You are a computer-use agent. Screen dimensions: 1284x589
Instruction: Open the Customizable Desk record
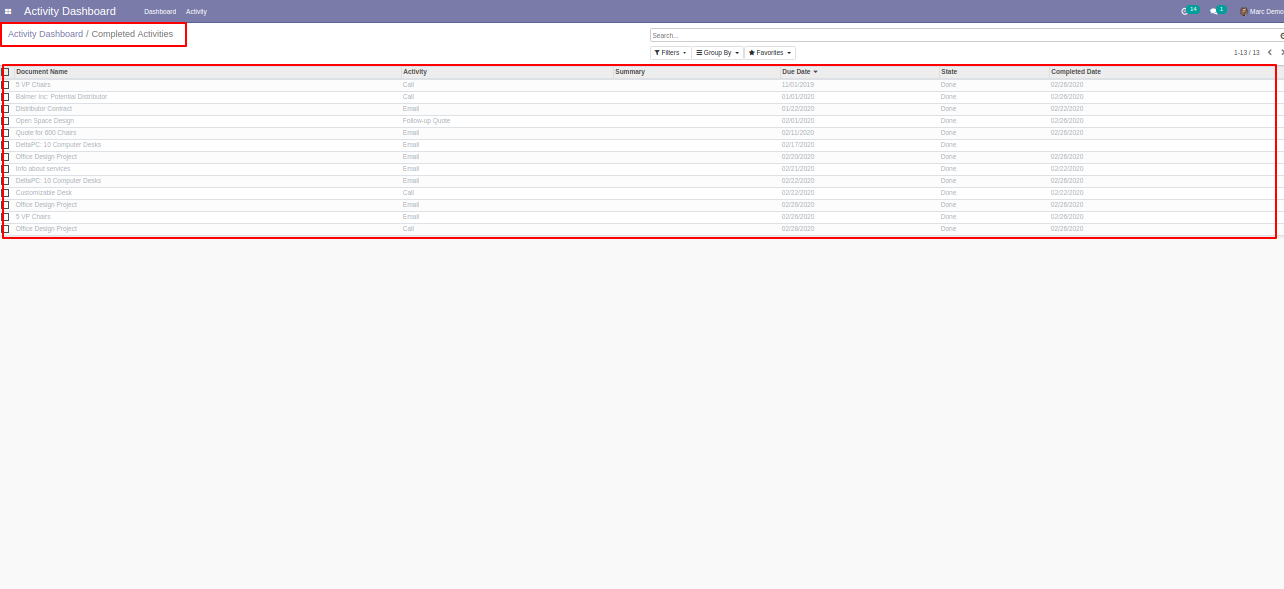point(44,193)
